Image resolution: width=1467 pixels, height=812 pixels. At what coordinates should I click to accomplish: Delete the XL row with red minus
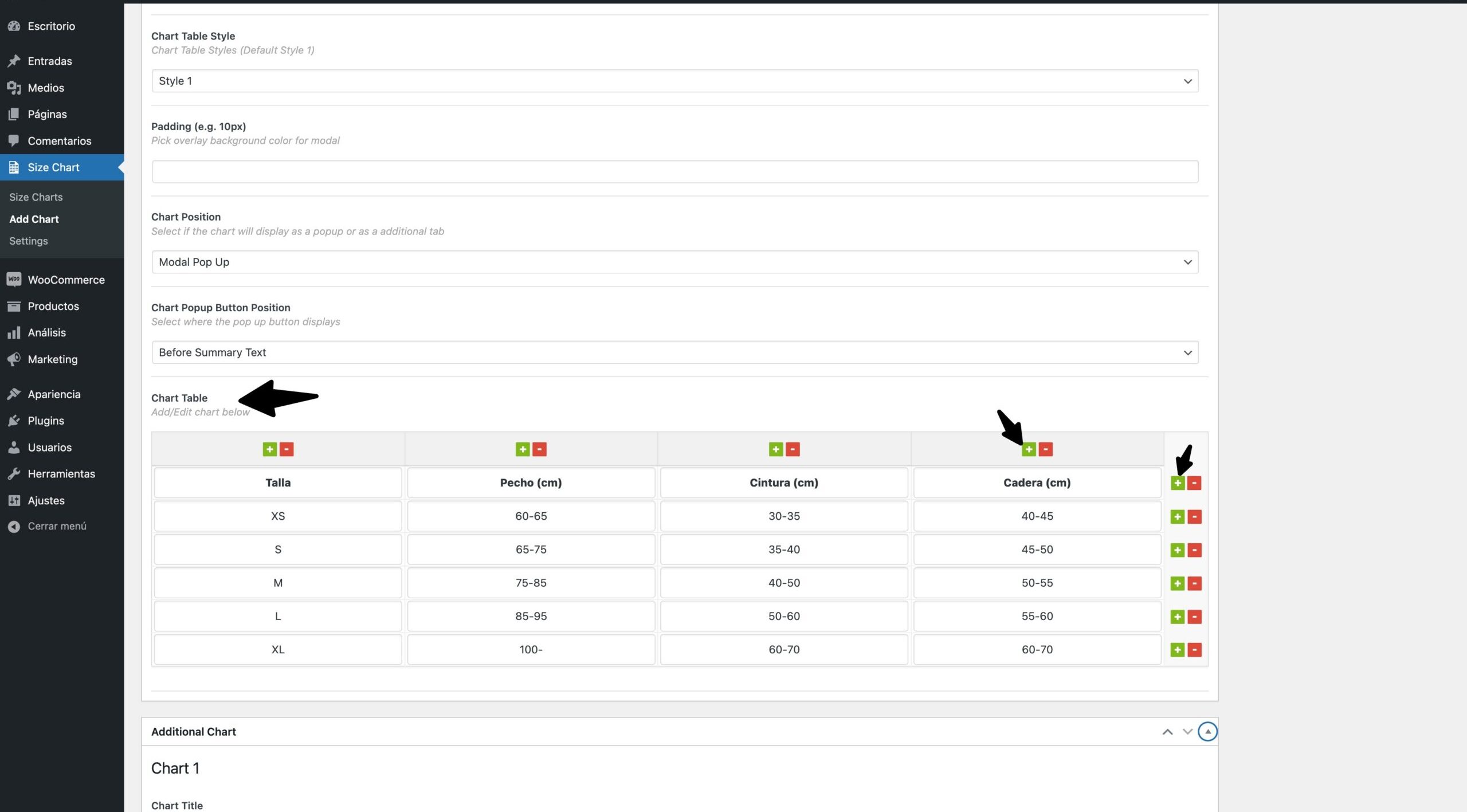tap(1194, 650)
